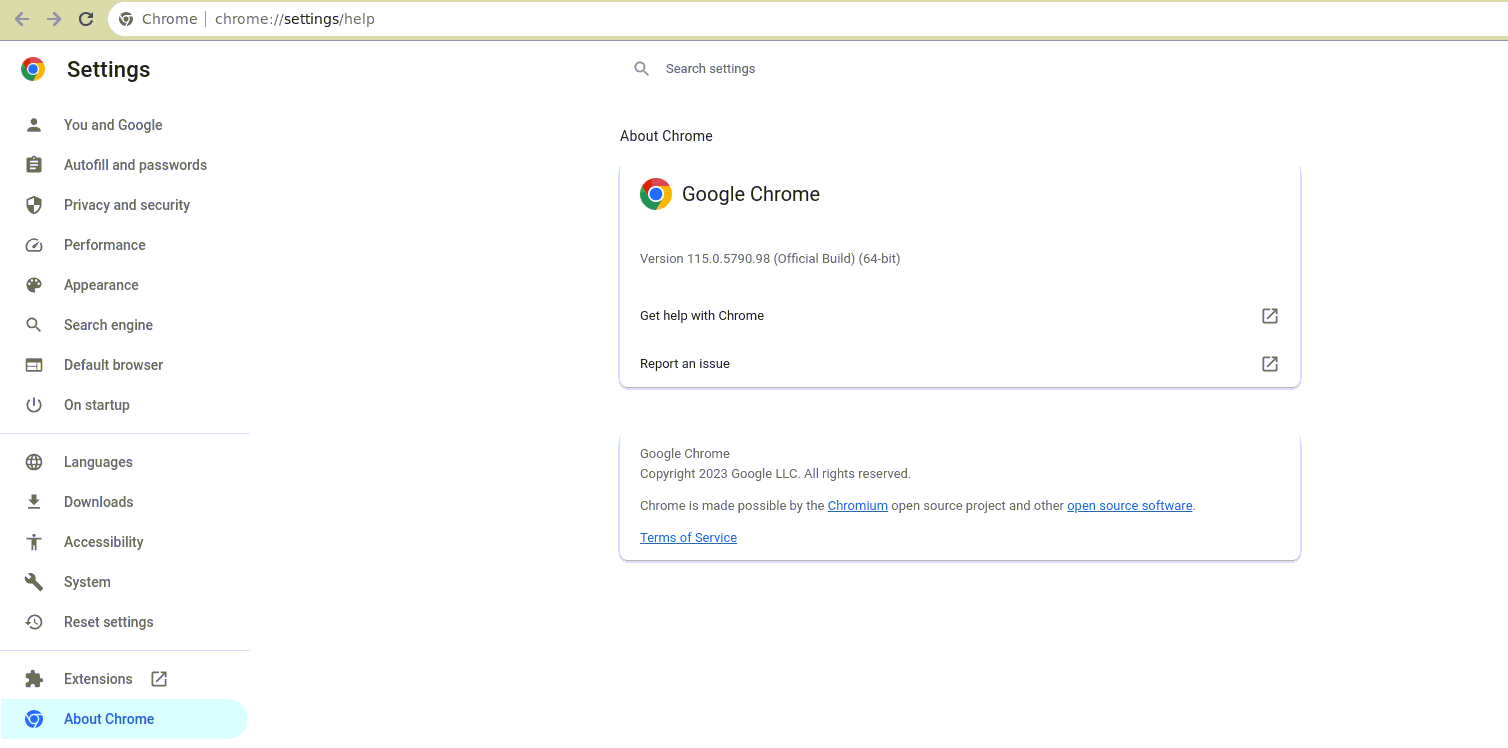Open the Chromium link
The width and height of the screenshot is (1508, 748).
tap(858, 506)
